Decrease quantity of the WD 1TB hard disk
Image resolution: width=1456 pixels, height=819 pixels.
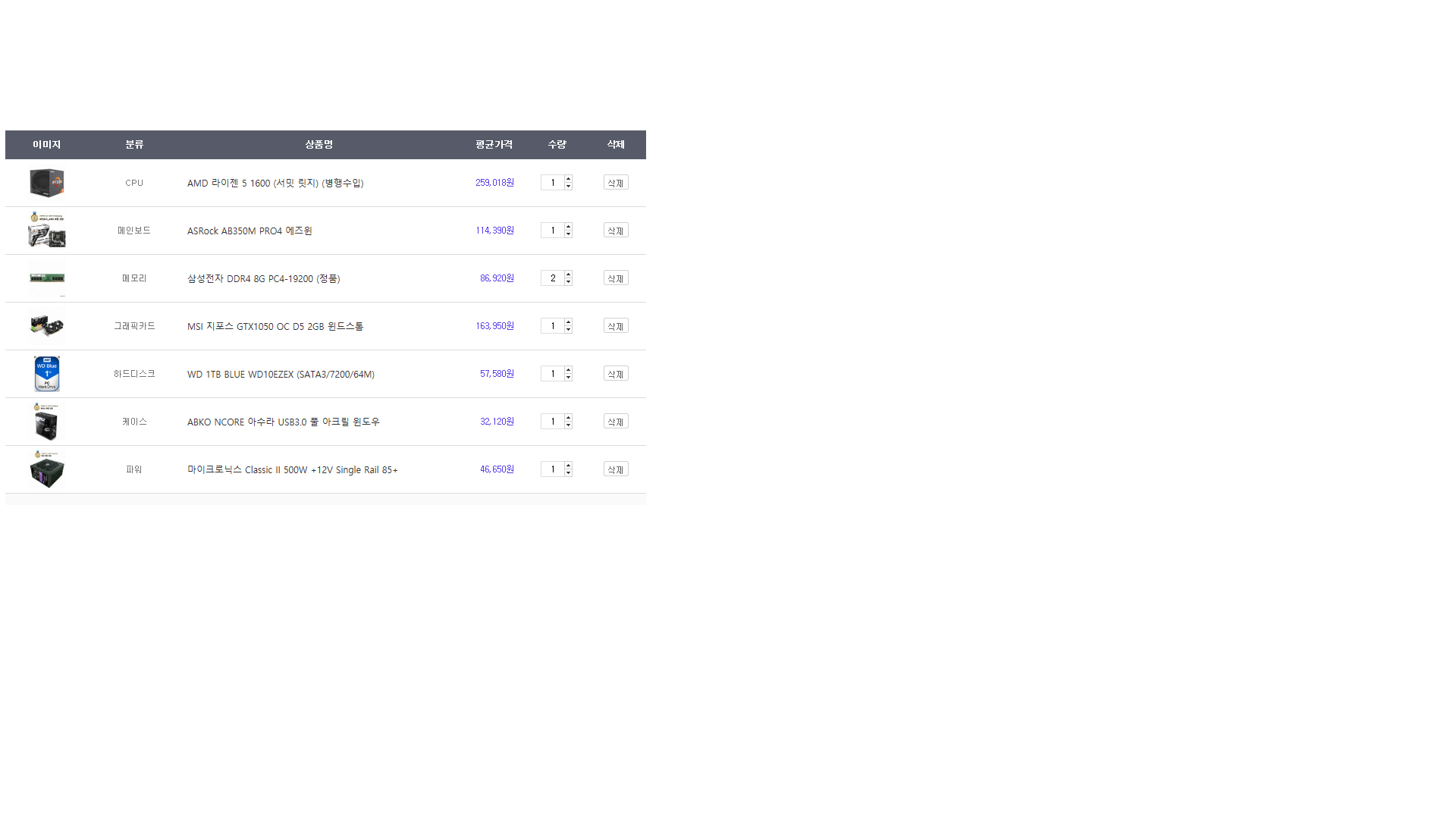click(569, 378)
